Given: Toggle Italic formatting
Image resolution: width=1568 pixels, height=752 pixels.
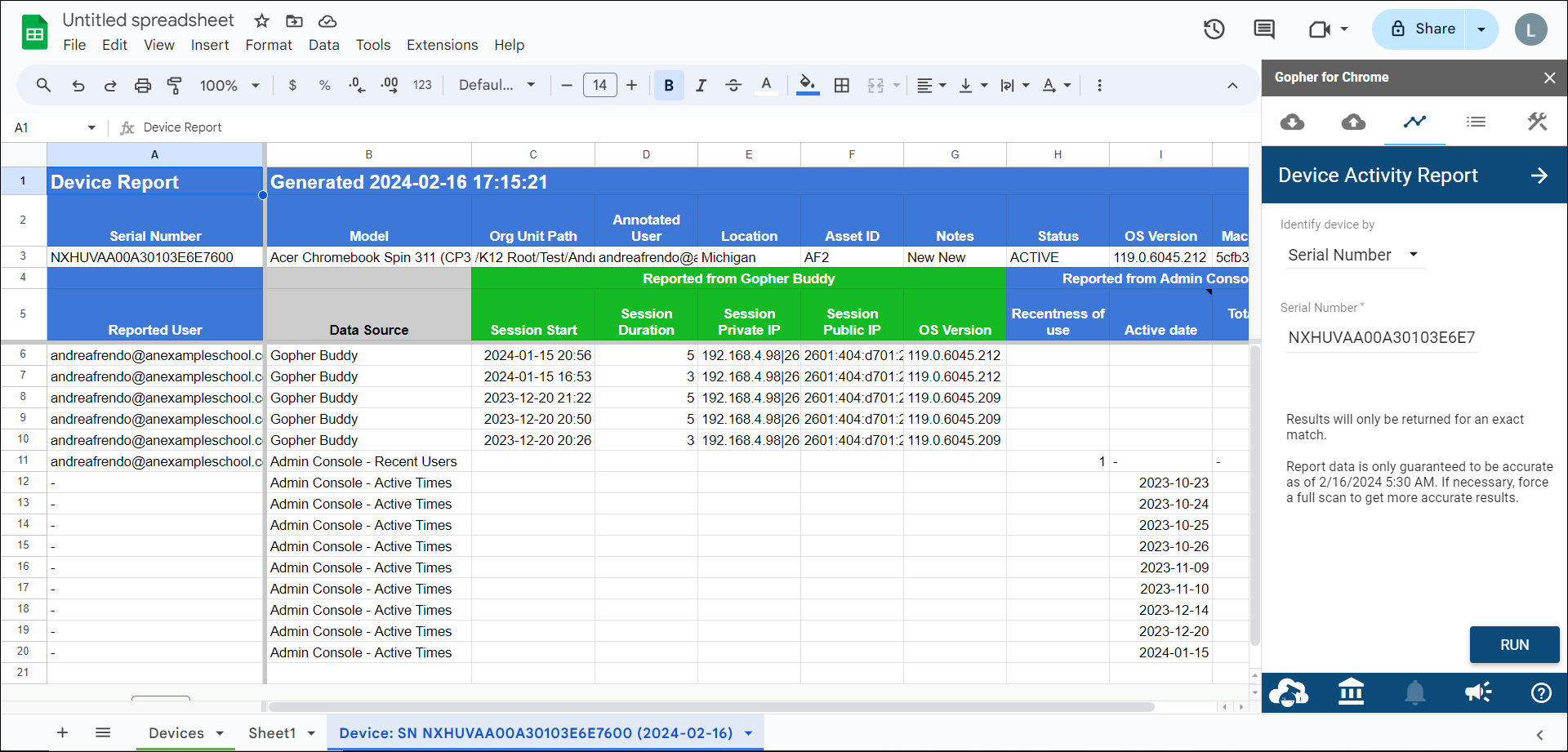Looking at the screenshot, I should (701, 85).
